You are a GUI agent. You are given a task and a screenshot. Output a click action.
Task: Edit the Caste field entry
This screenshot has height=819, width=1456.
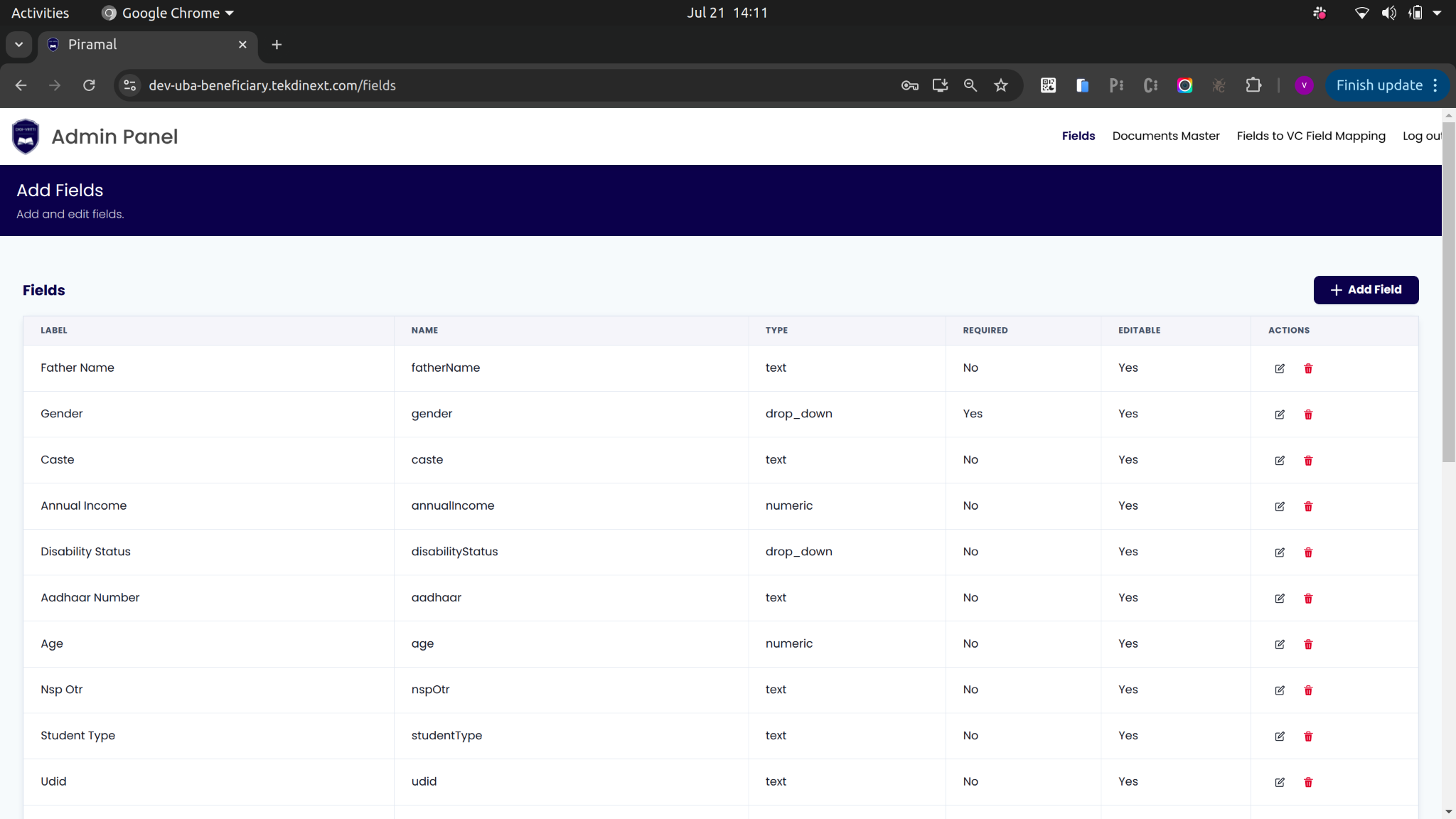(x=1280, y=461)
